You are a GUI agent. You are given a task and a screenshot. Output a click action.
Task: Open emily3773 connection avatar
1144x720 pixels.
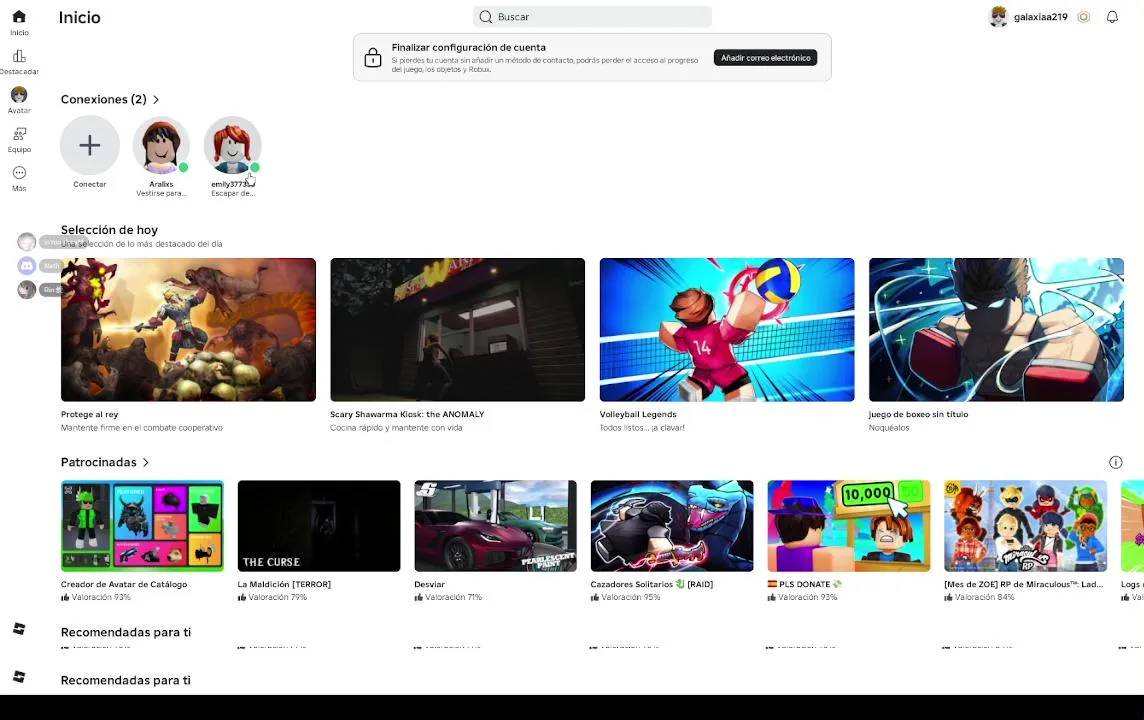[232, 145]
